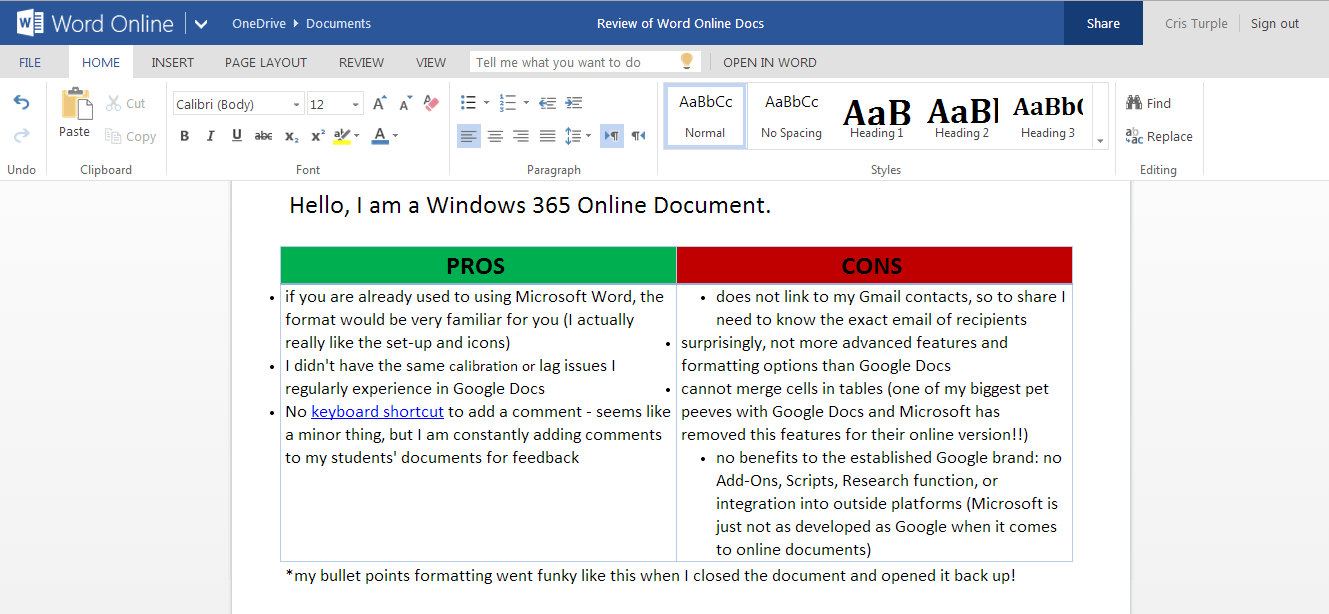
Task: Expand the Styles gallery more arrow
Action: coord(1100,141)
